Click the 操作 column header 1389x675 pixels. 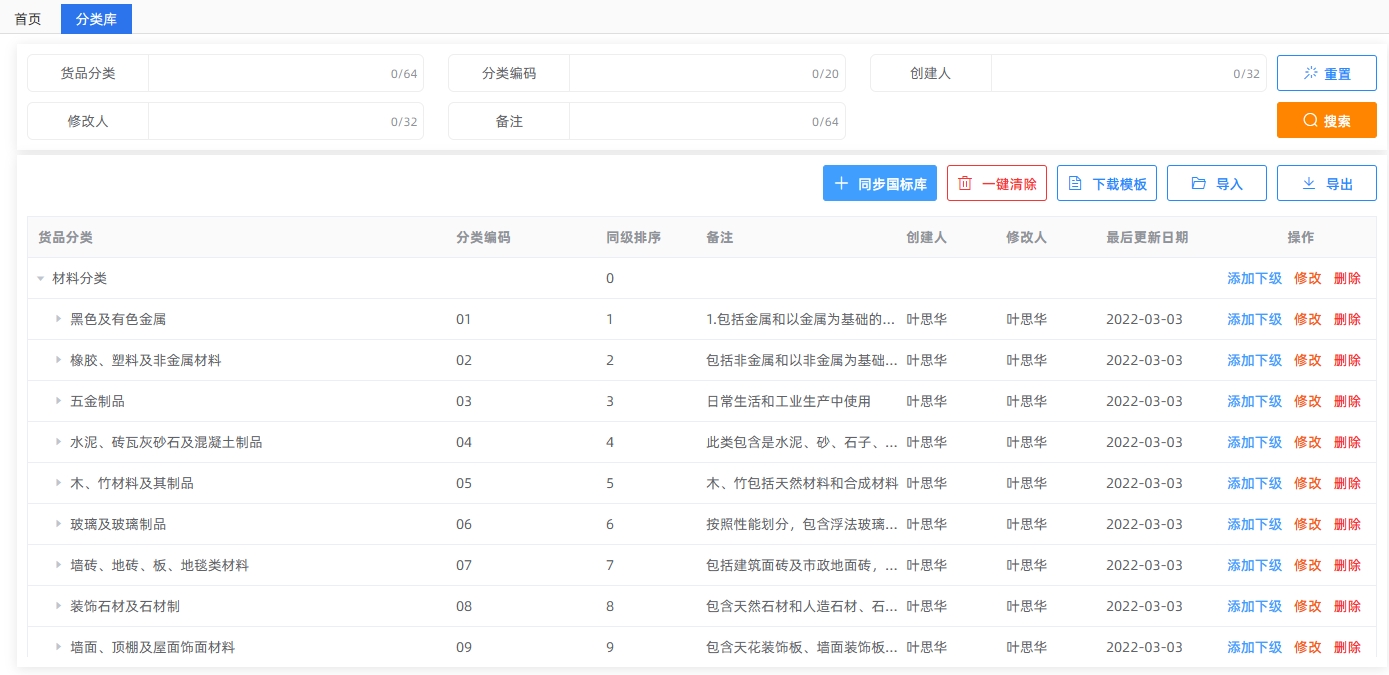[x=1301, y=238]
